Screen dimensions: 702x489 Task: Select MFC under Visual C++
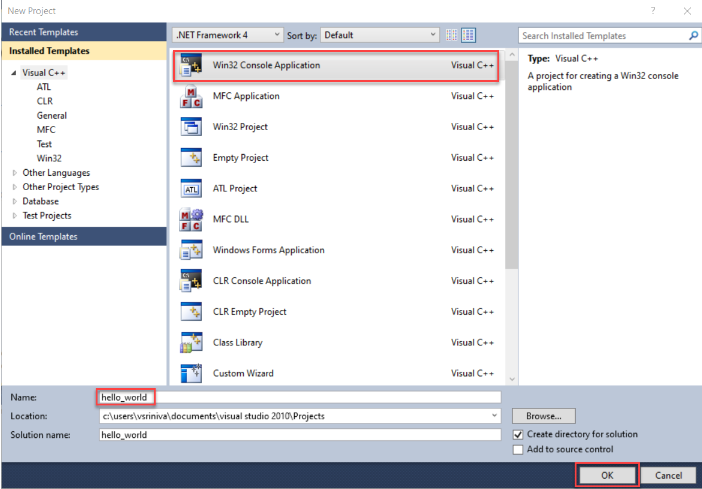[46, 130]
